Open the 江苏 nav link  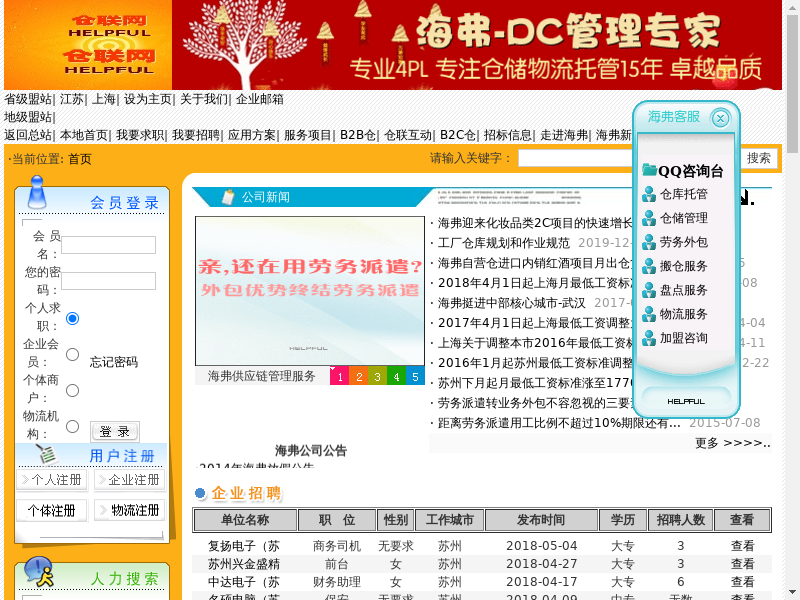click(x=71, y=99)
